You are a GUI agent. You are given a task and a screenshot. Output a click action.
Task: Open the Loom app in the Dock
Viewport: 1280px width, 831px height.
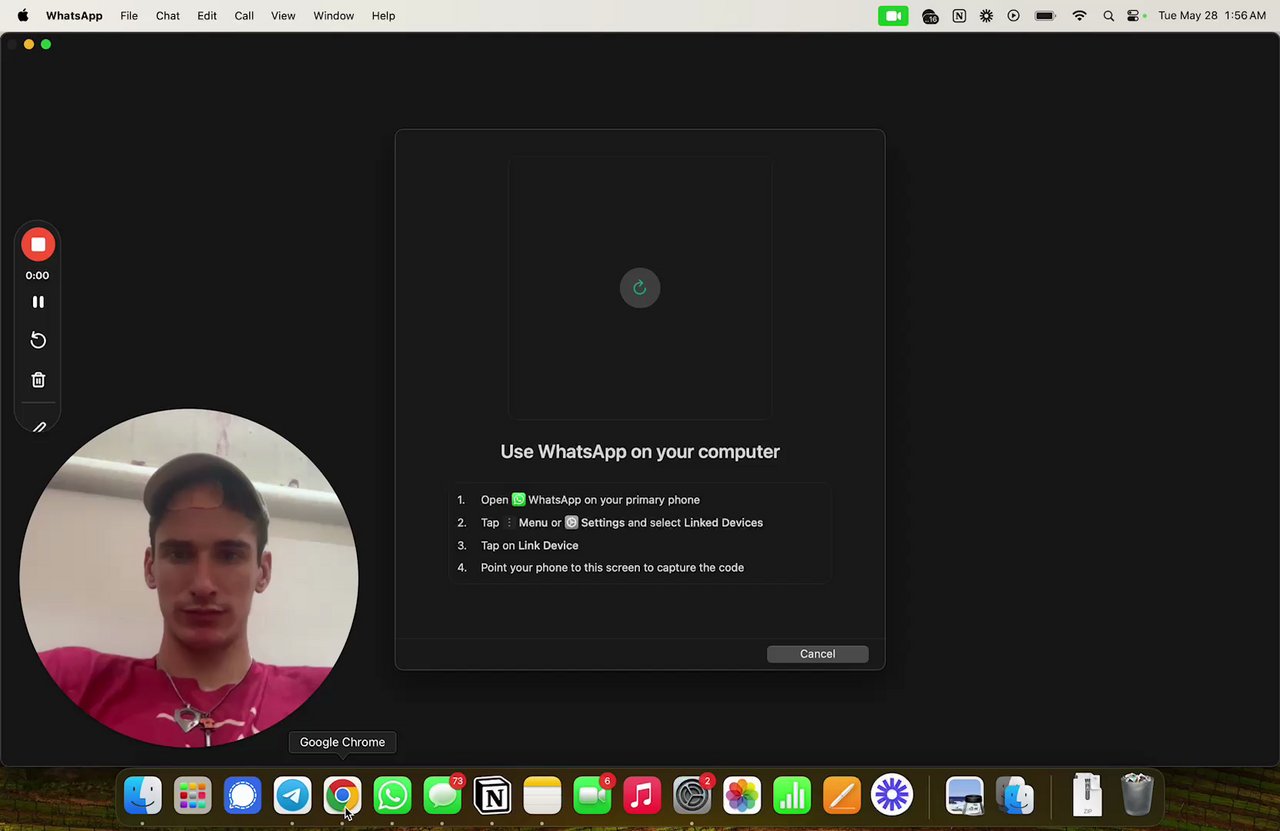(x=892, y=796)
